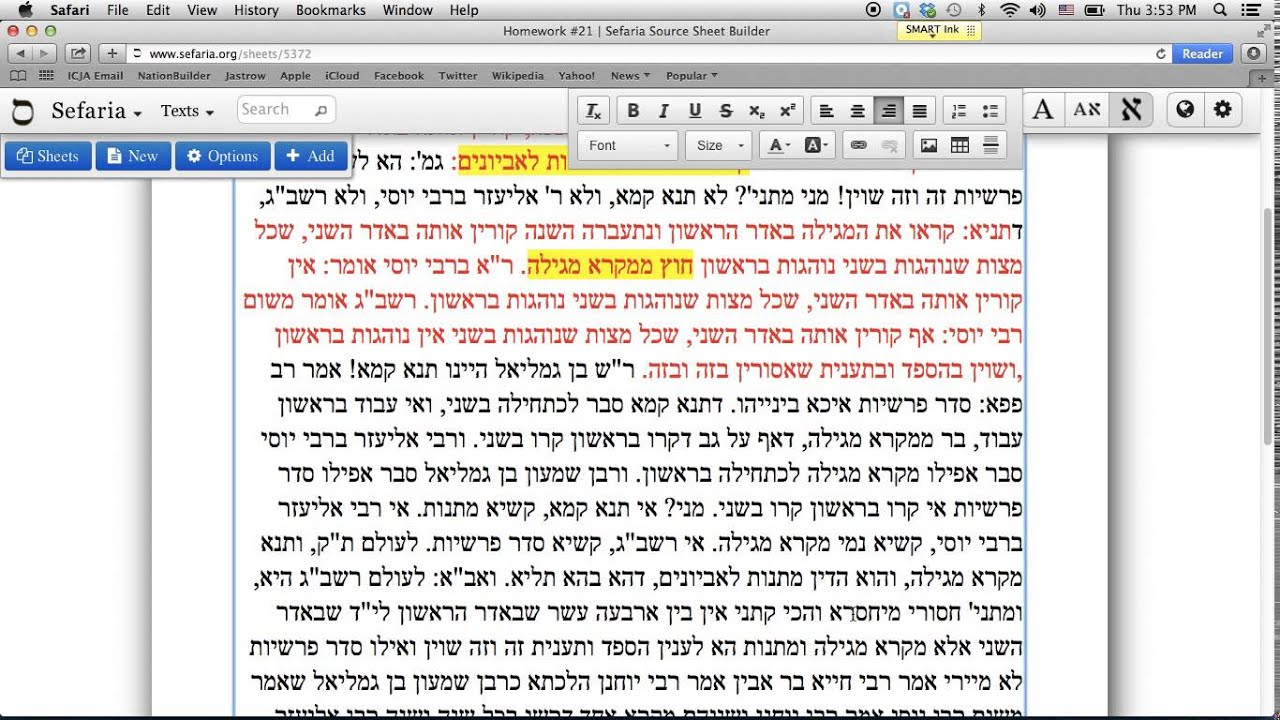Open Safari Bookmarks menu

tap(331, 10)
